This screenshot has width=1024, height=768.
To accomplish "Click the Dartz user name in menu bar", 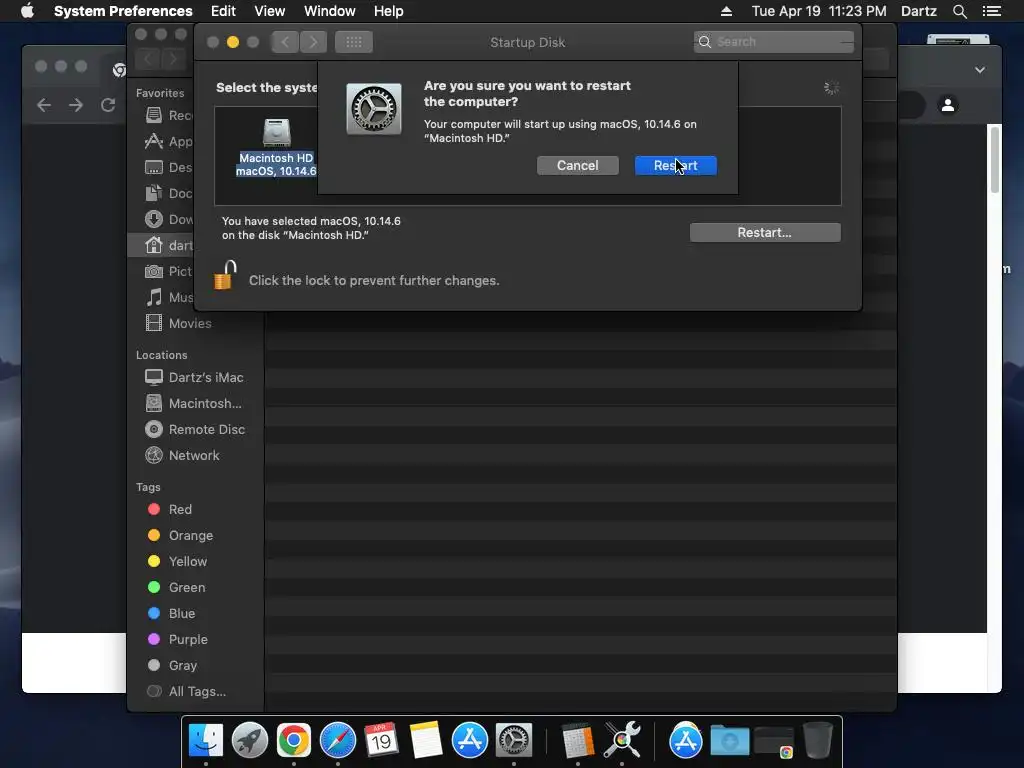I will point(918,11).
